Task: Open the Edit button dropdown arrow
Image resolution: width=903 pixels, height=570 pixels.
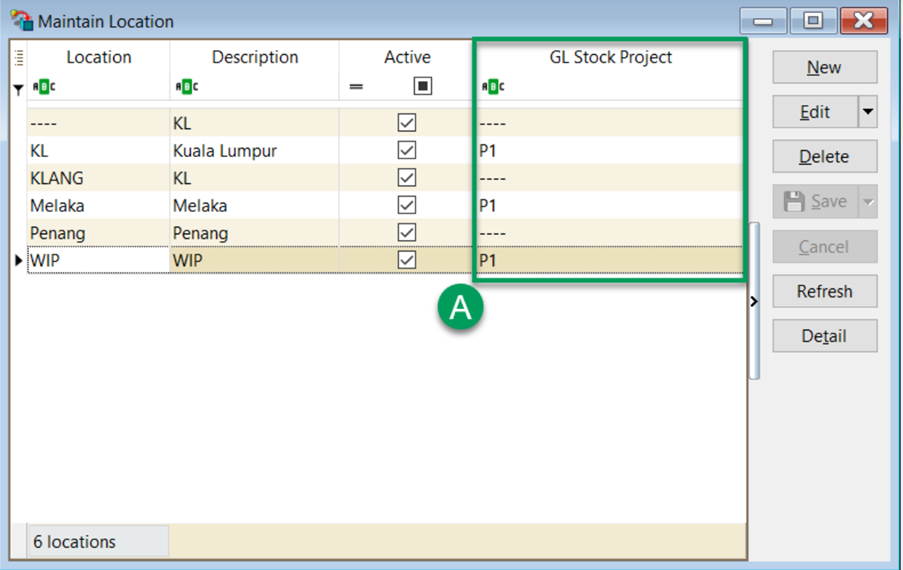Action: pyautogui.click(x=867, y=112)
